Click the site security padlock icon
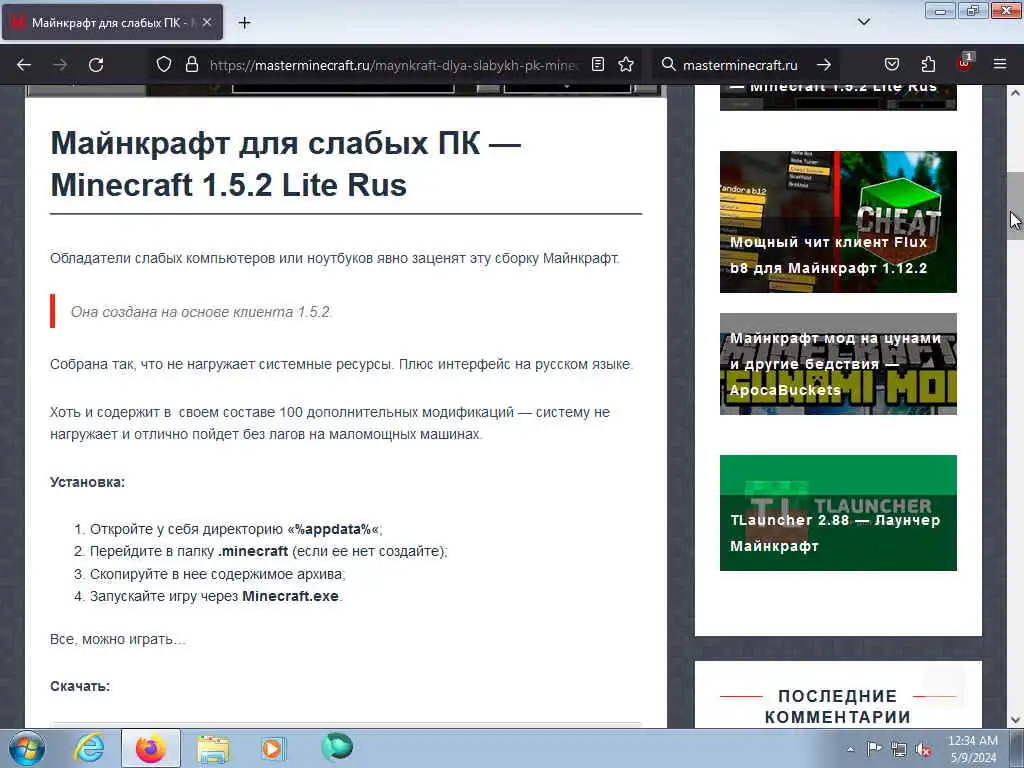The width and height of the screenshot is (1024, 768). [x=191, y=64]
